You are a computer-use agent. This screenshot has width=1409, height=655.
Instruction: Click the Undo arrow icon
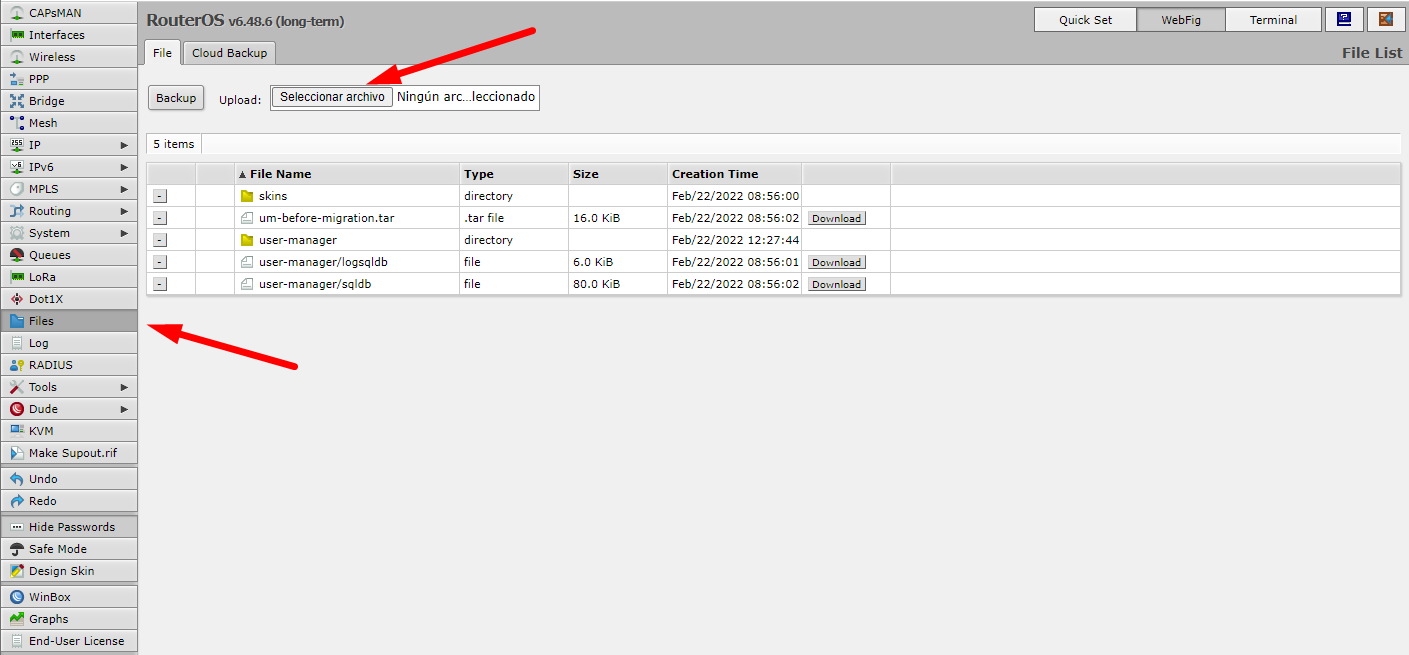[17, 479]
